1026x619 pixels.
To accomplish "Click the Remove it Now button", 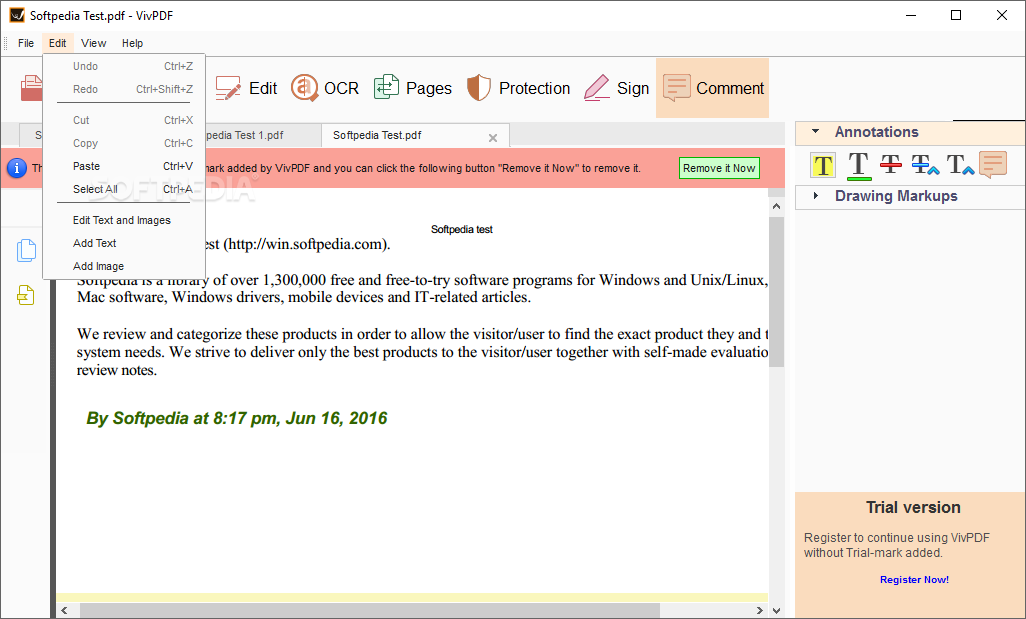I will coord(719,168).
